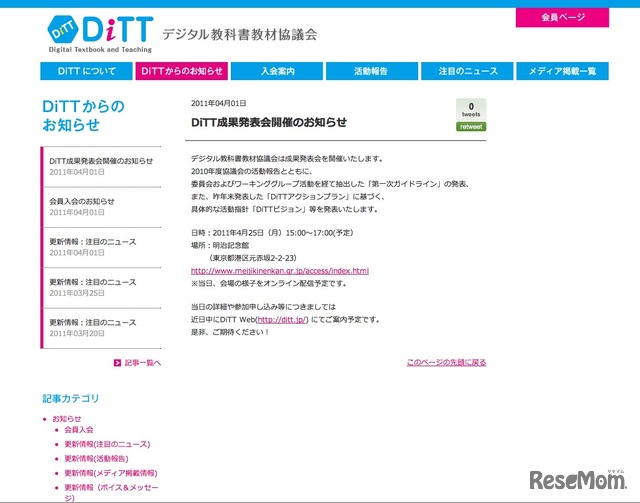Click the article date 2011年04月01日
This screenshot has height=503, width=640.
219,103
